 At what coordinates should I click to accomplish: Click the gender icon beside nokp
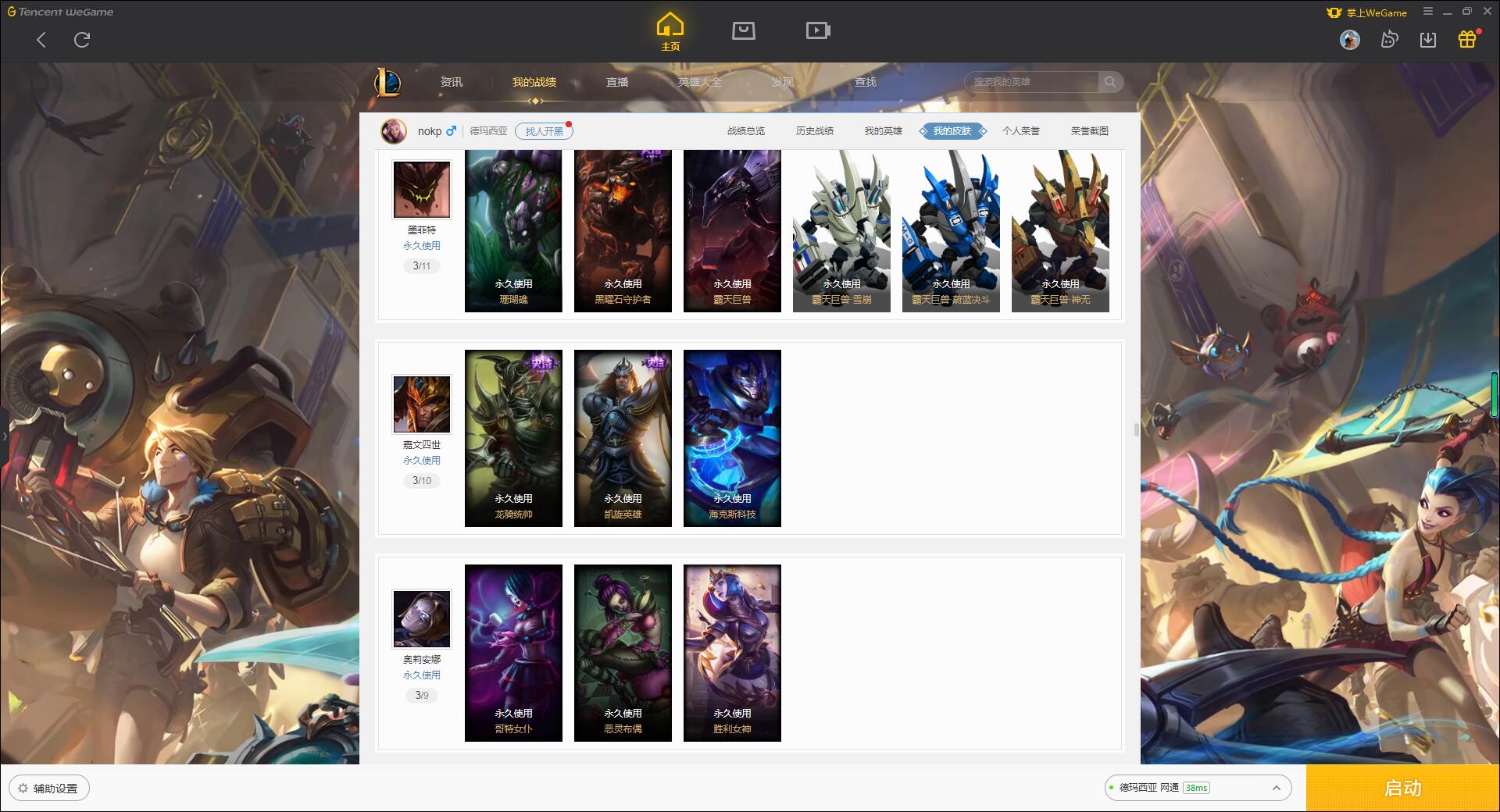click(451, 131)
